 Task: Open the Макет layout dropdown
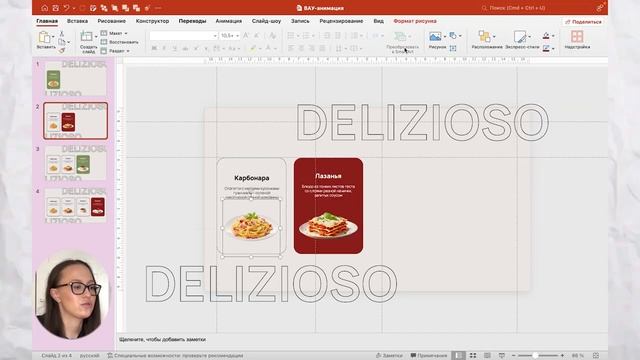click(115, 33)
